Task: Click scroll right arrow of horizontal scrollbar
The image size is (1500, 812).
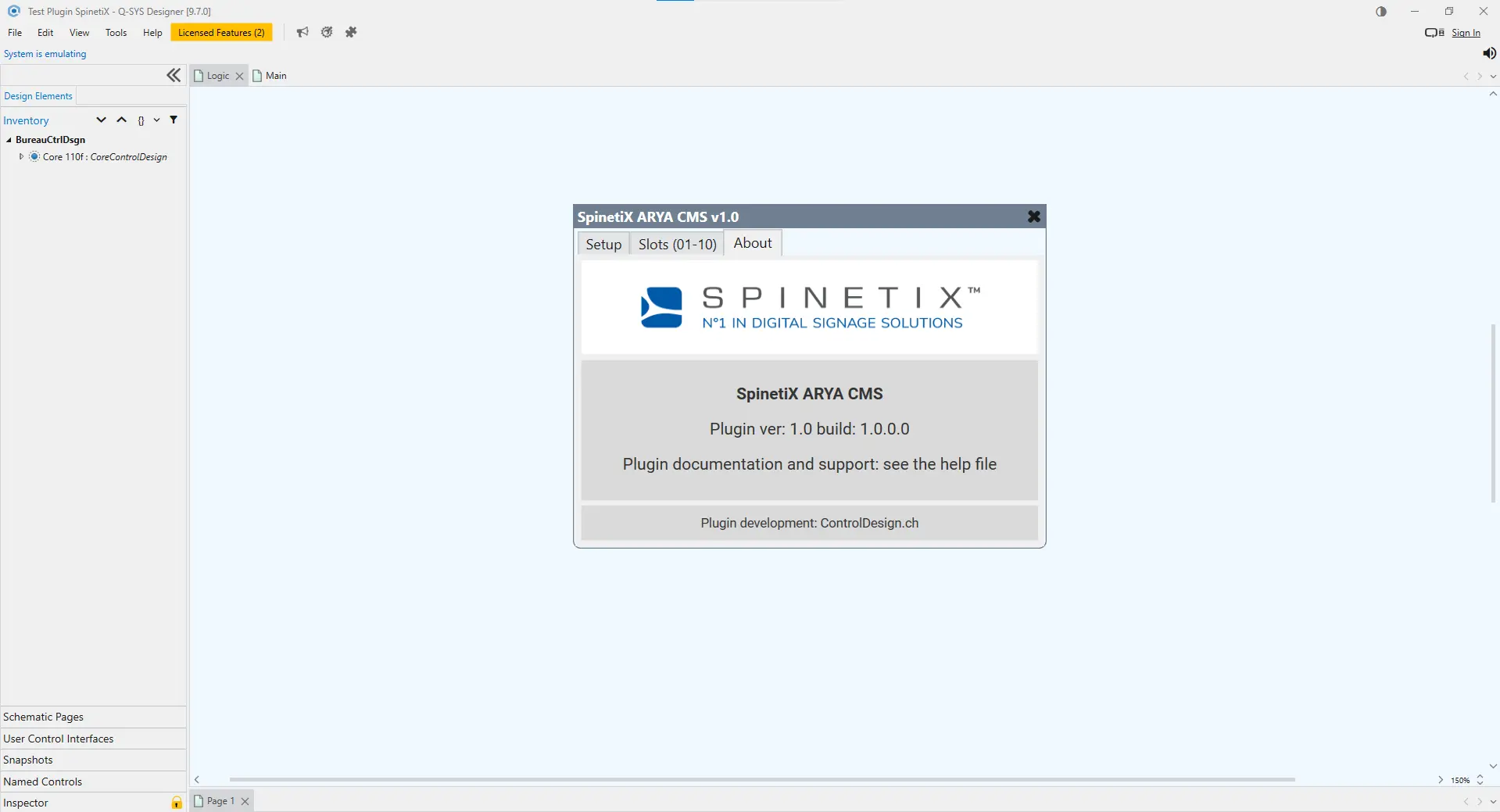Action: click(x=1440, y=780)
